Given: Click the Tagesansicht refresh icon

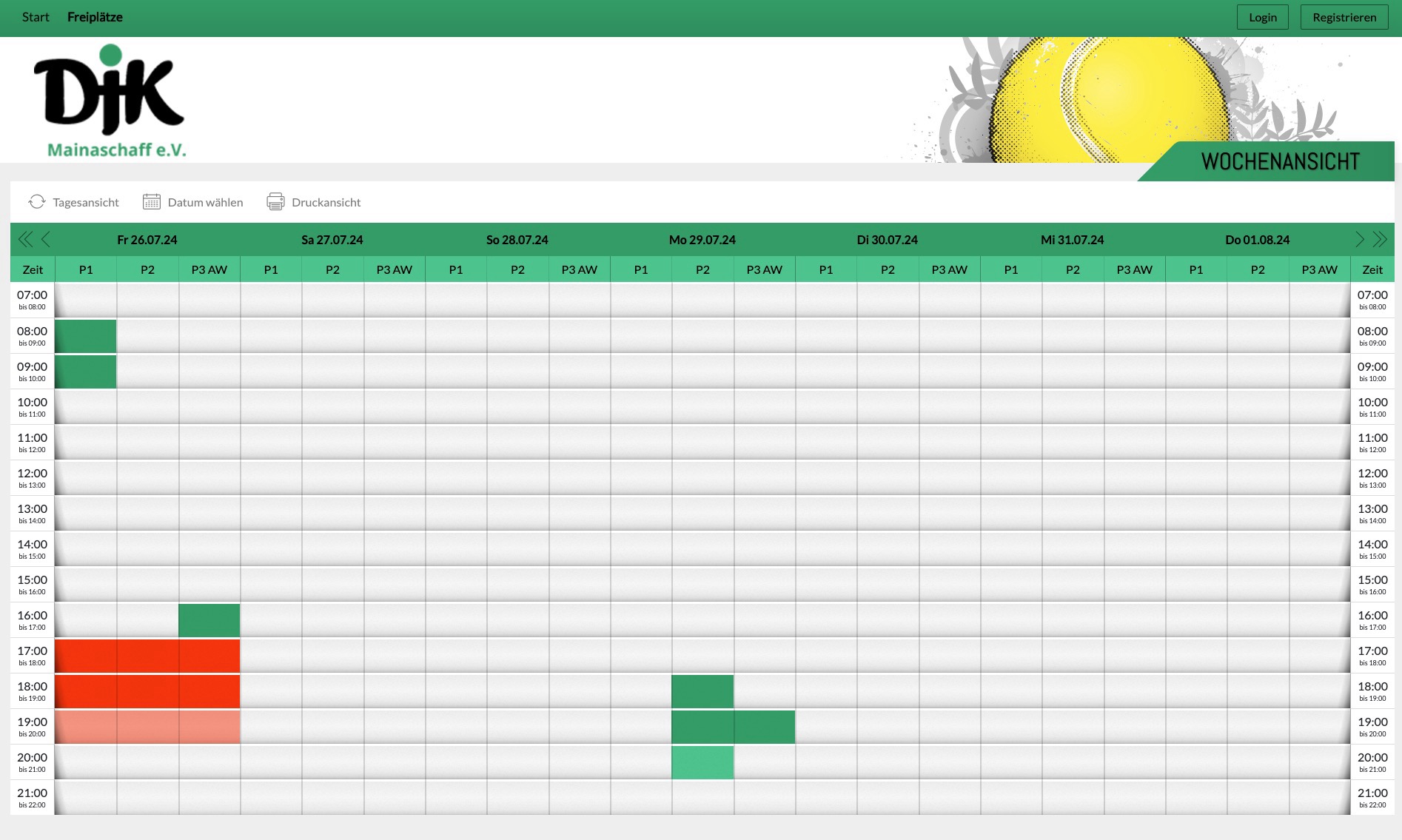Looking at the screenshot, I should point(37,202).
